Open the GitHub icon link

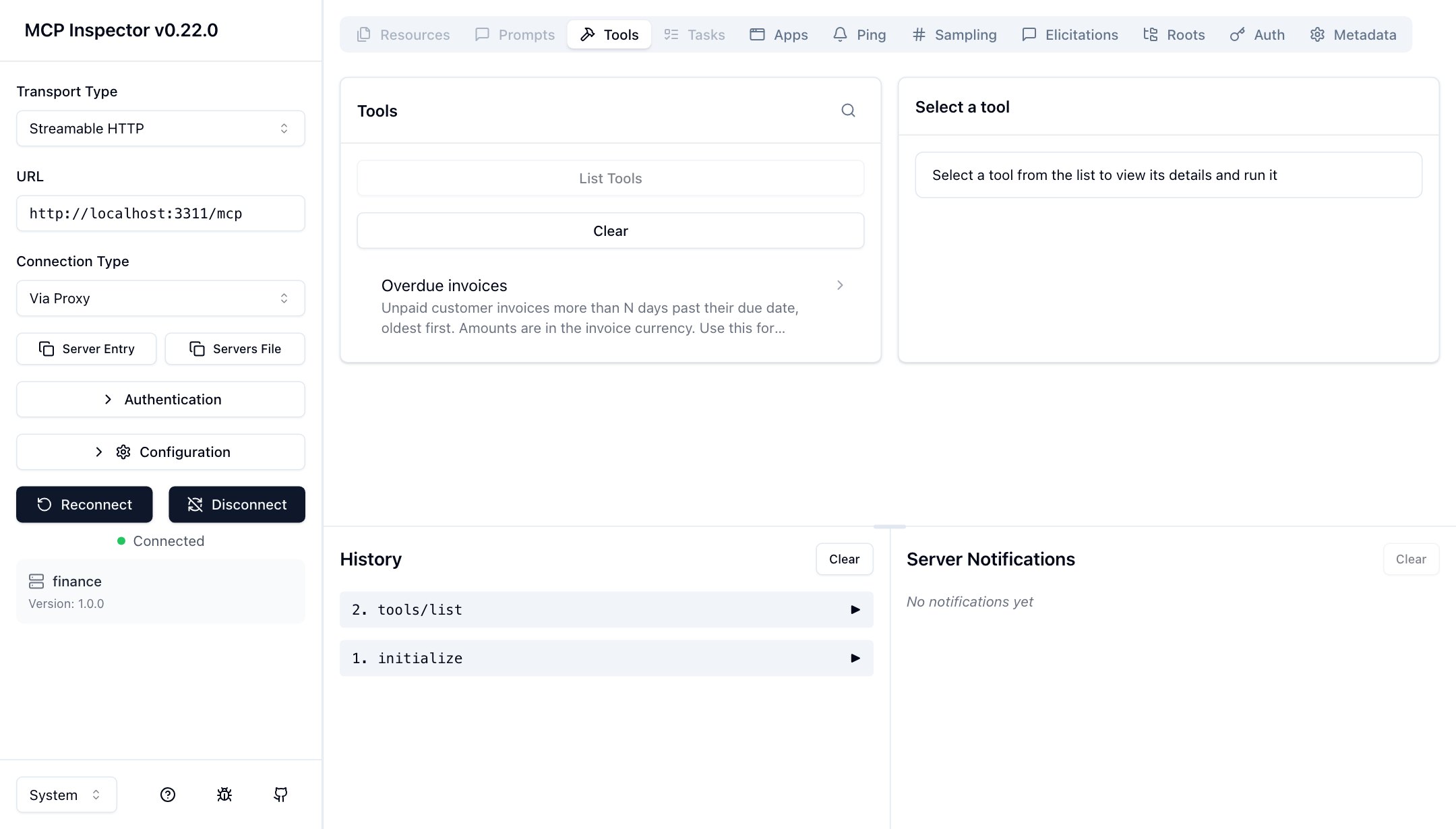[280, 795]
